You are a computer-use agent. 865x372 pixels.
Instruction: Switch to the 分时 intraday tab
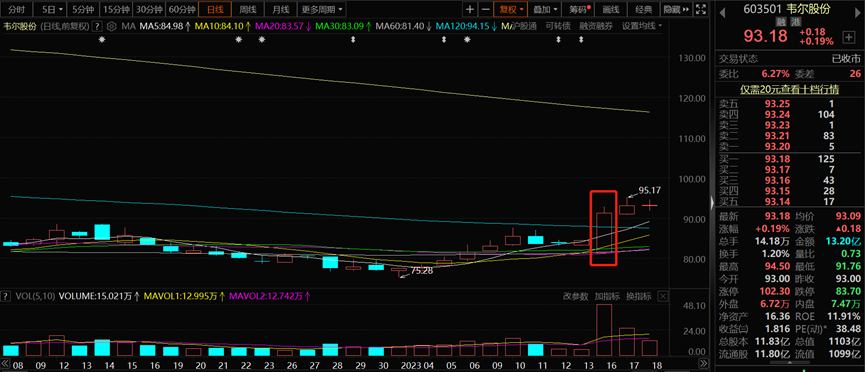point(17,9)
